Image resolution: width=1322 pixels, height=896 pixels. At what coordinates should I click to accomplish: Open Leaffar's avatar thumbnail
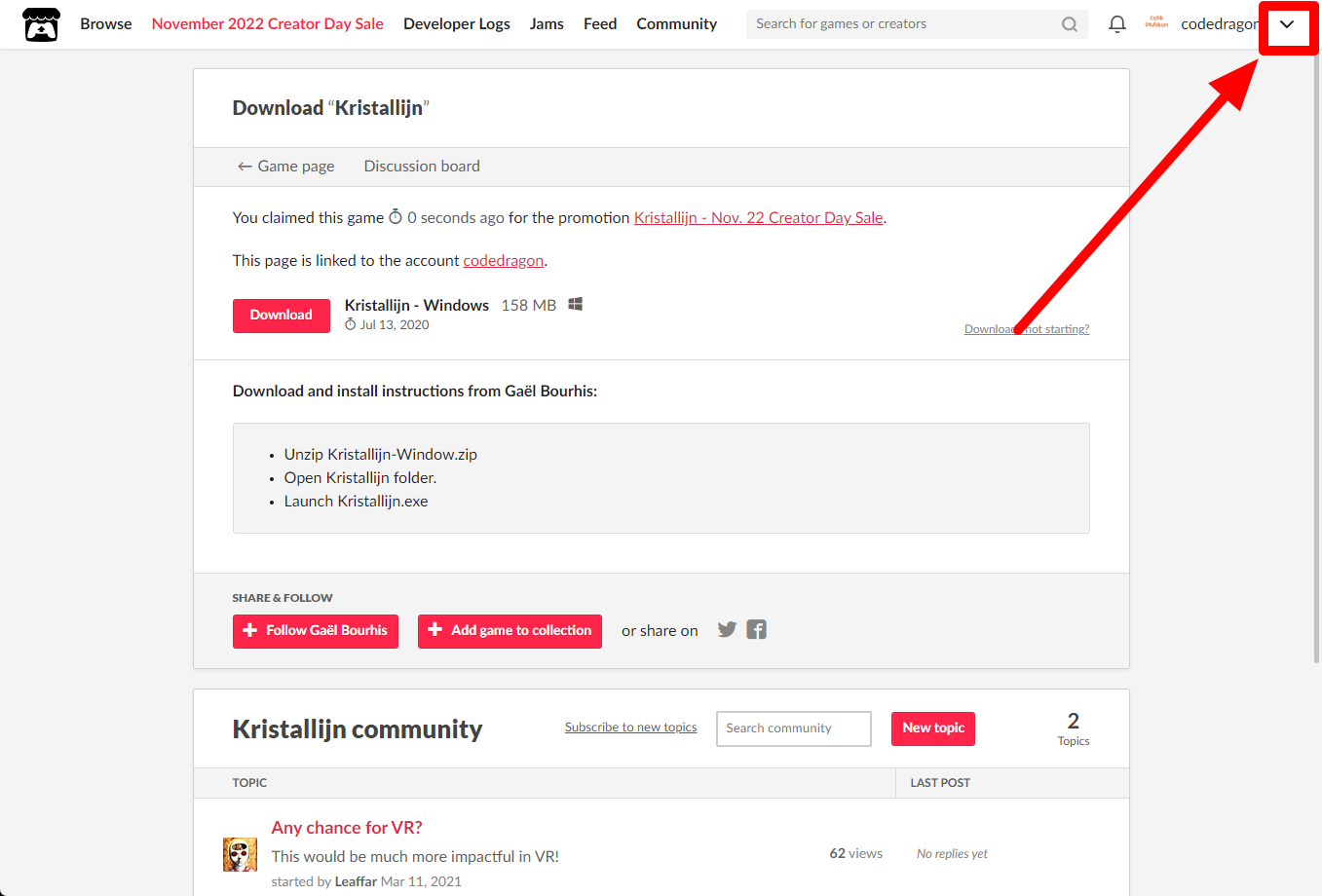(240, 854)
